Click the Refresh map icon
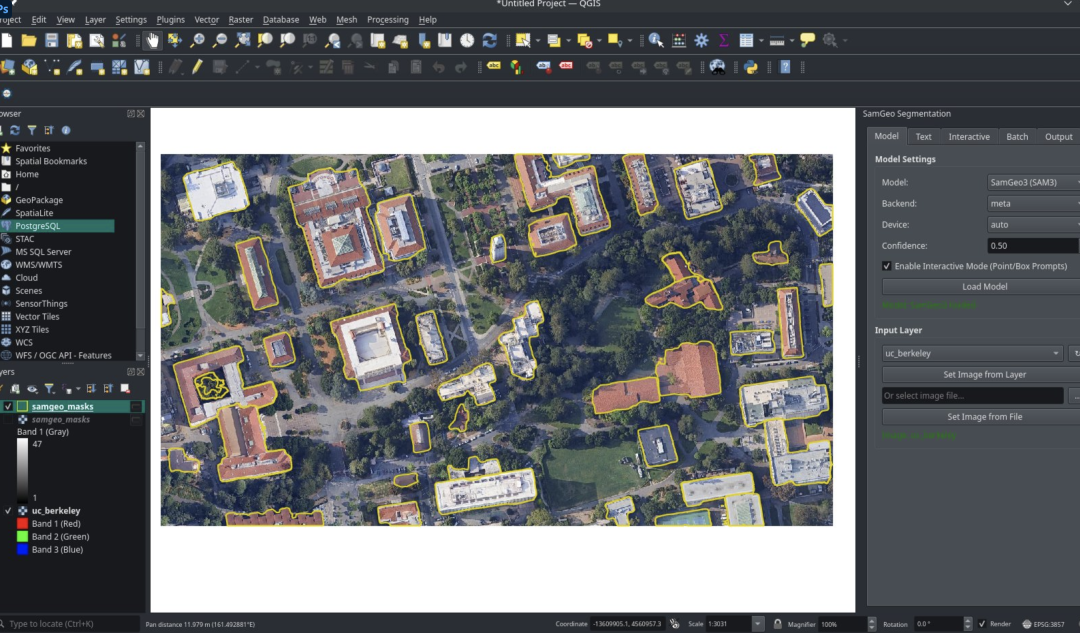Image resolution: width=1080 pixels, height=633 pixels. [489, 41]
